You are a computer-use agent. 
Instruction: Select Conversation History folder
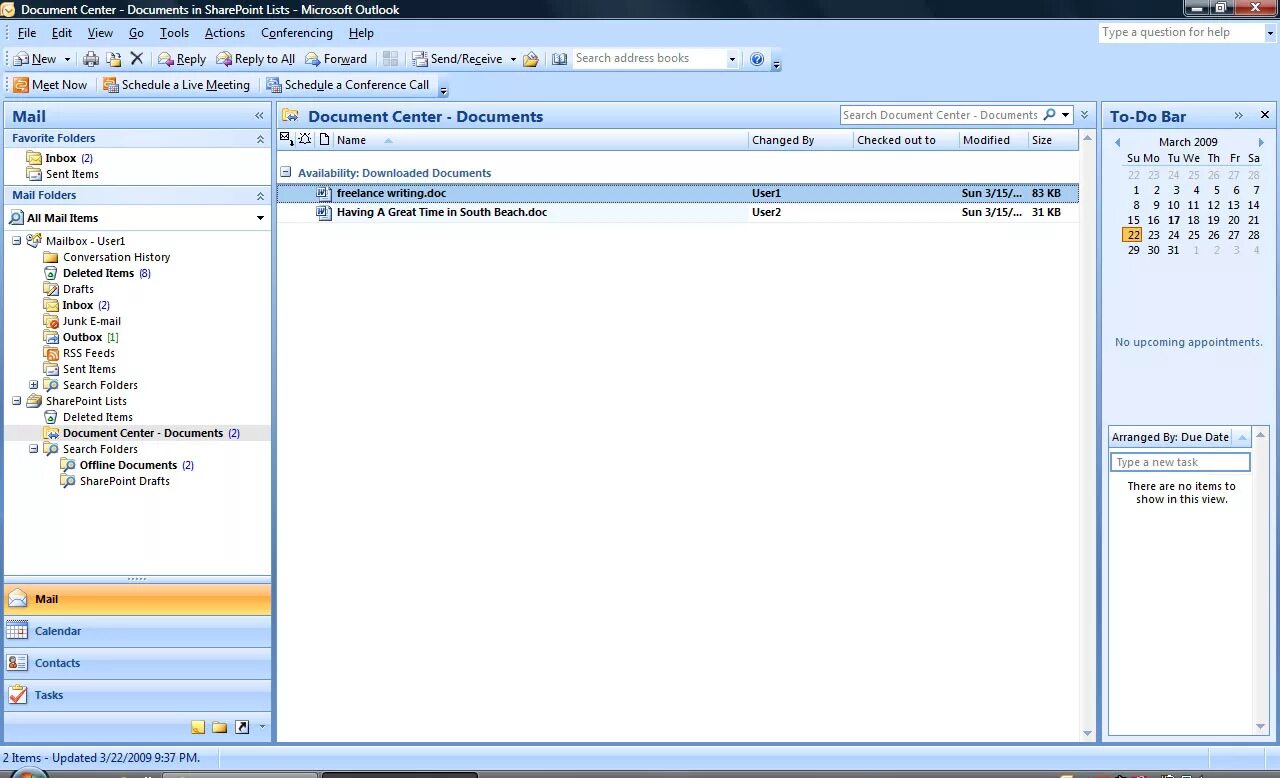pos(116,257)
